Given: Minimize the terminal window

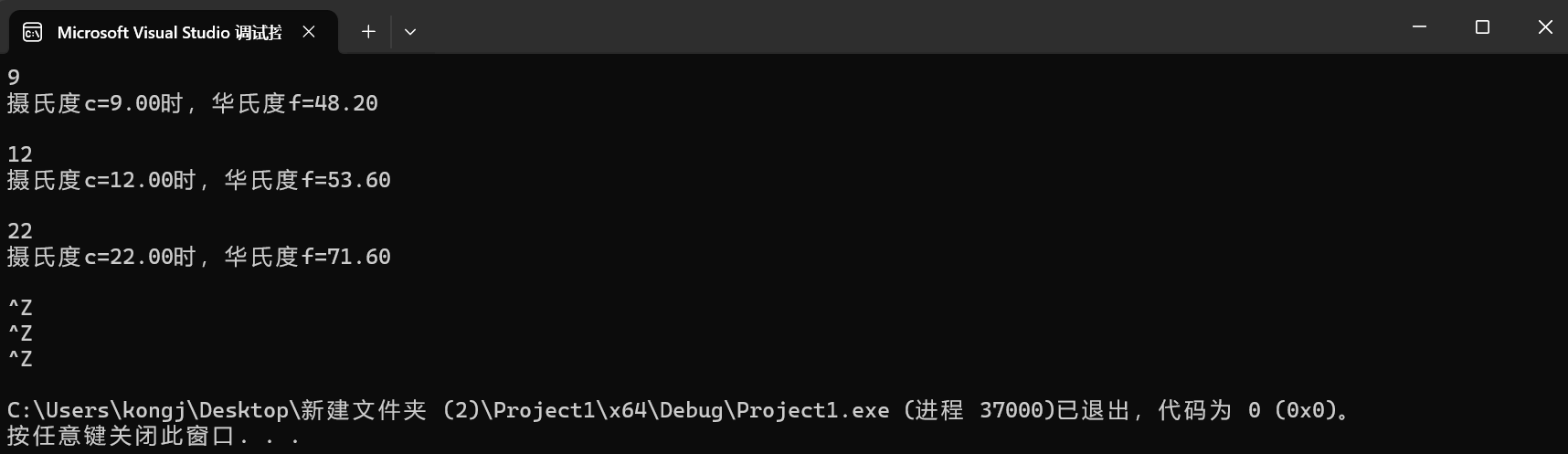Looking at the screenshot, I should click(x=1419, y=27).
